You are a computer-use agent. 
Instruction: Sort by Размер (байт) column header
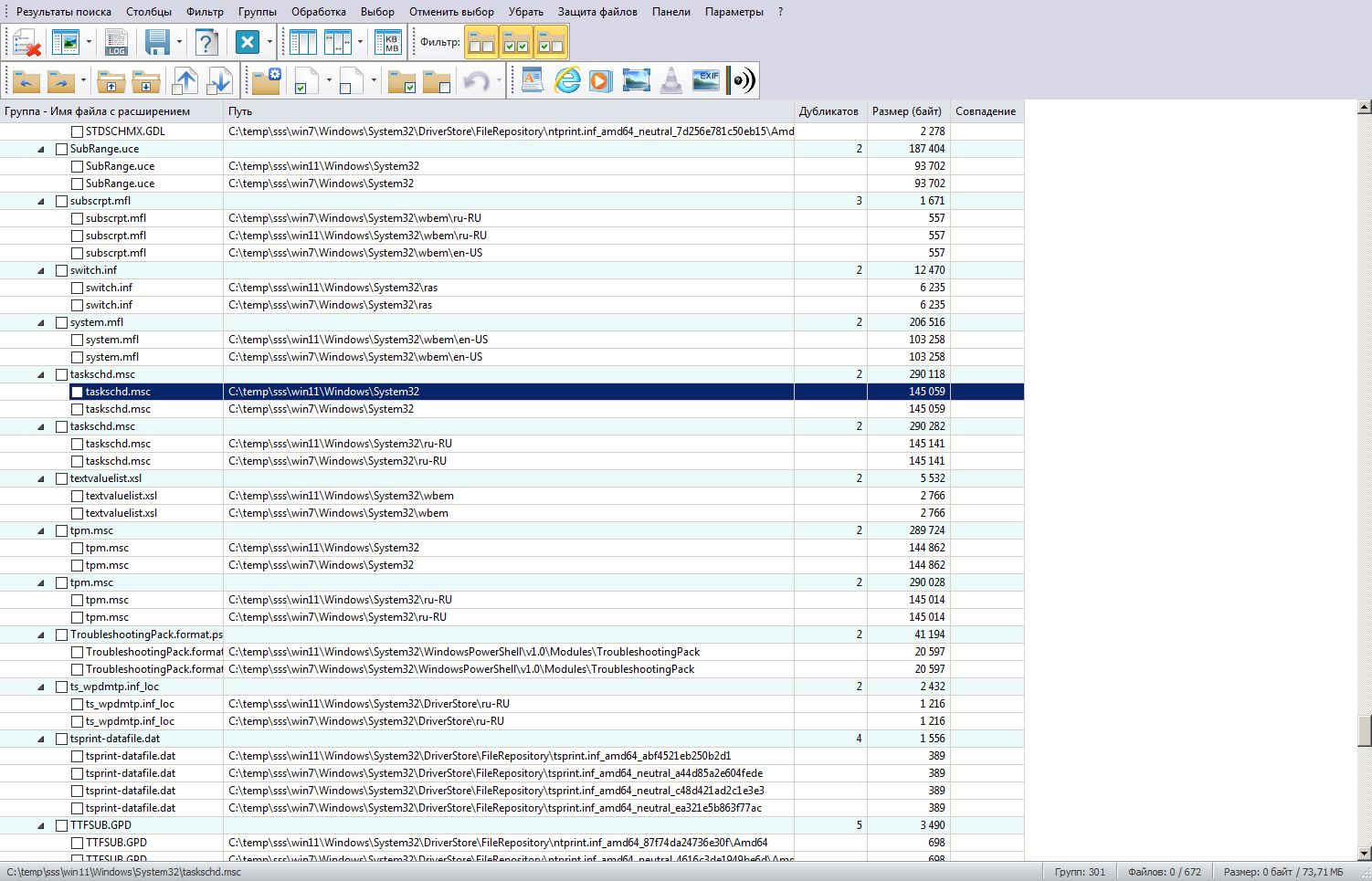(x=906, y=111)
